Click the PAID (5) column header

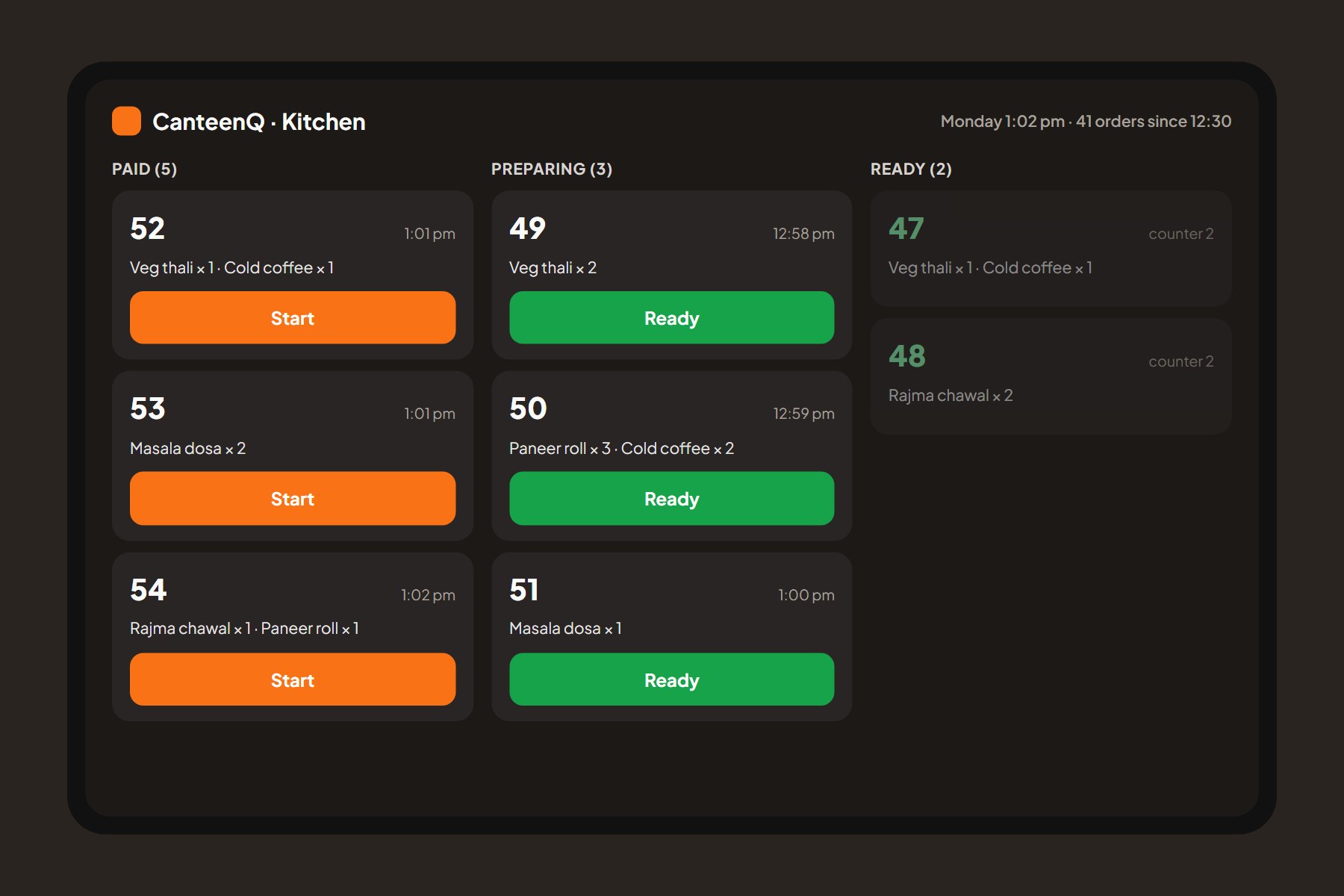[144, 169]
